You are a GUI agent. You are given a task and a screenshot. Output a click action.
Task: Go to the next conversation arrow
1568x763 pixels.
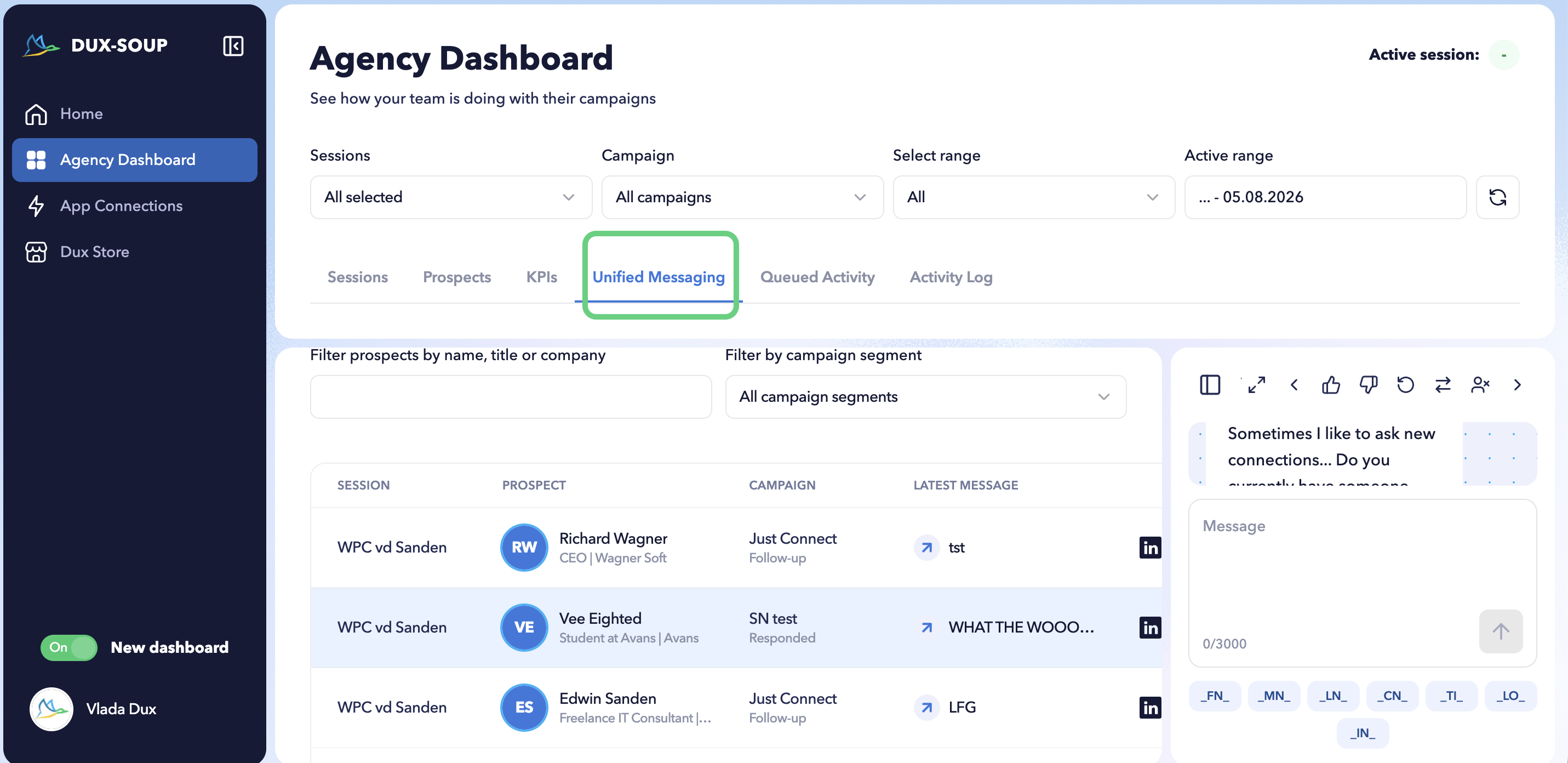[1517, 385]
